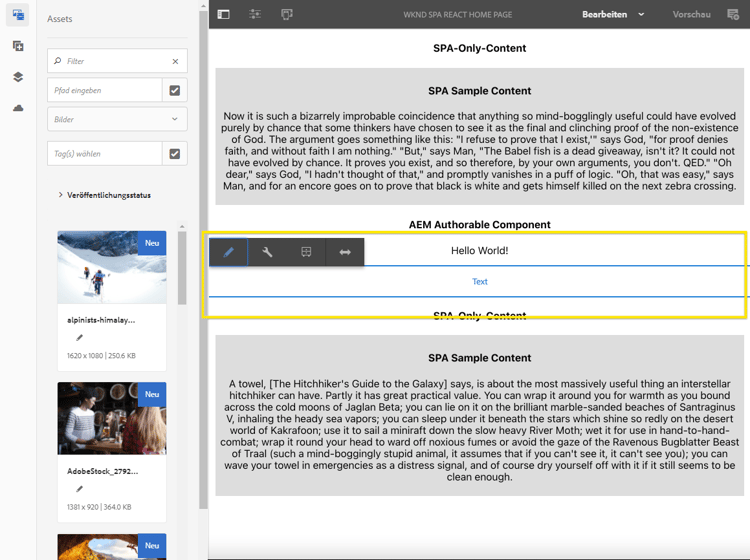Edit pencil on AdobeStock_2792 asset
The image size is (750, 560).
click(x=79, y=489)
